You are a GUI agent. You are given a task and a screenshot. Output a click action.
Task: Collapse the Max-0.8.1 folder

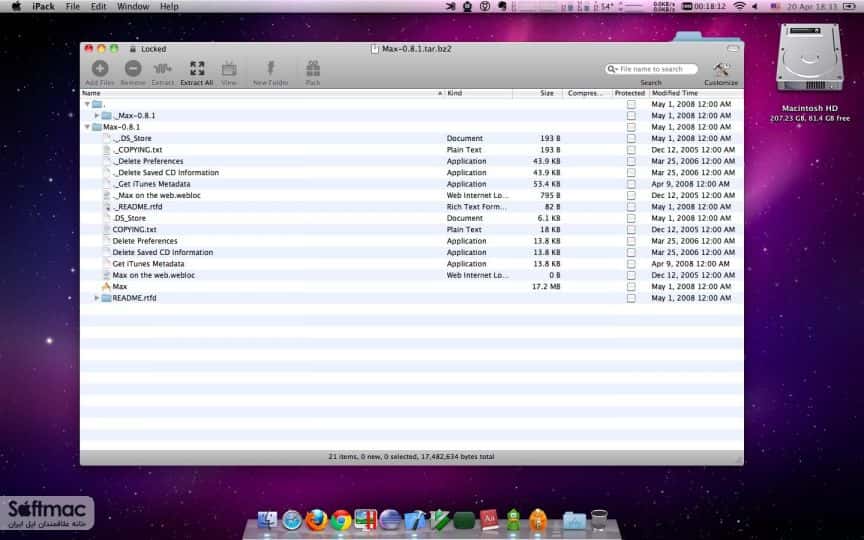pyautogui.click(x=87, y=127)
